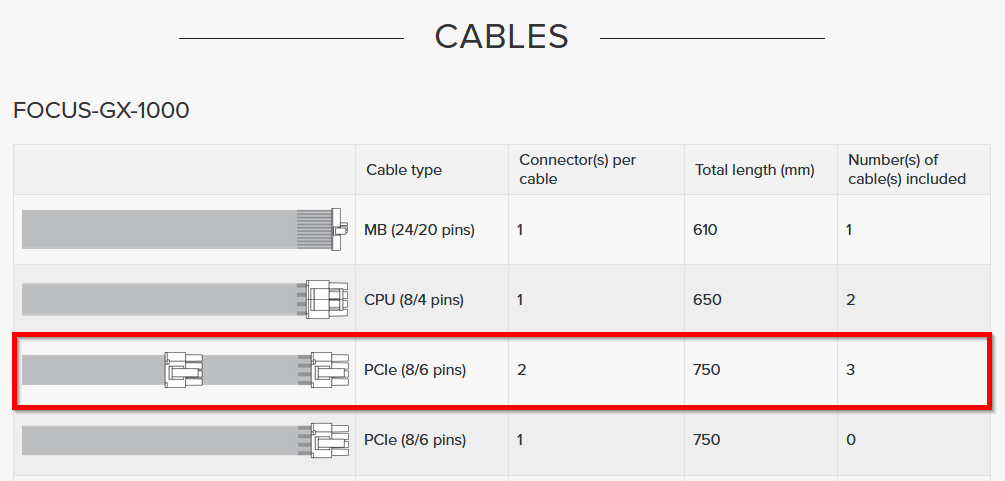The width and height of the screenshot is (1005, 481).
Task: Click the CPU 8/4 pins cable image
Action: click(x=185, y=300)
